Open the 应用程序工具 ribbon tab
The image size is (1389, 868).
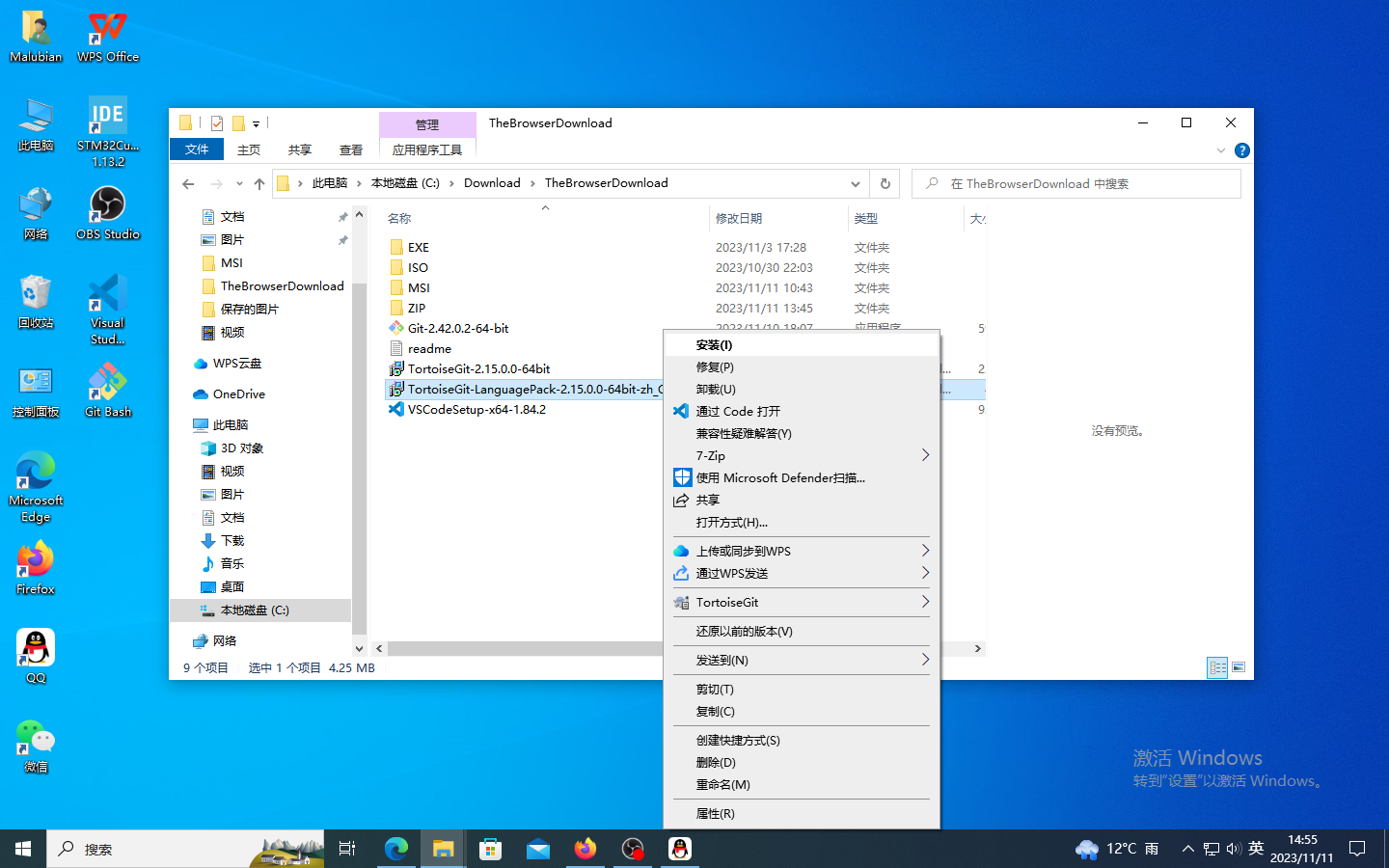[x=427, y=149]
